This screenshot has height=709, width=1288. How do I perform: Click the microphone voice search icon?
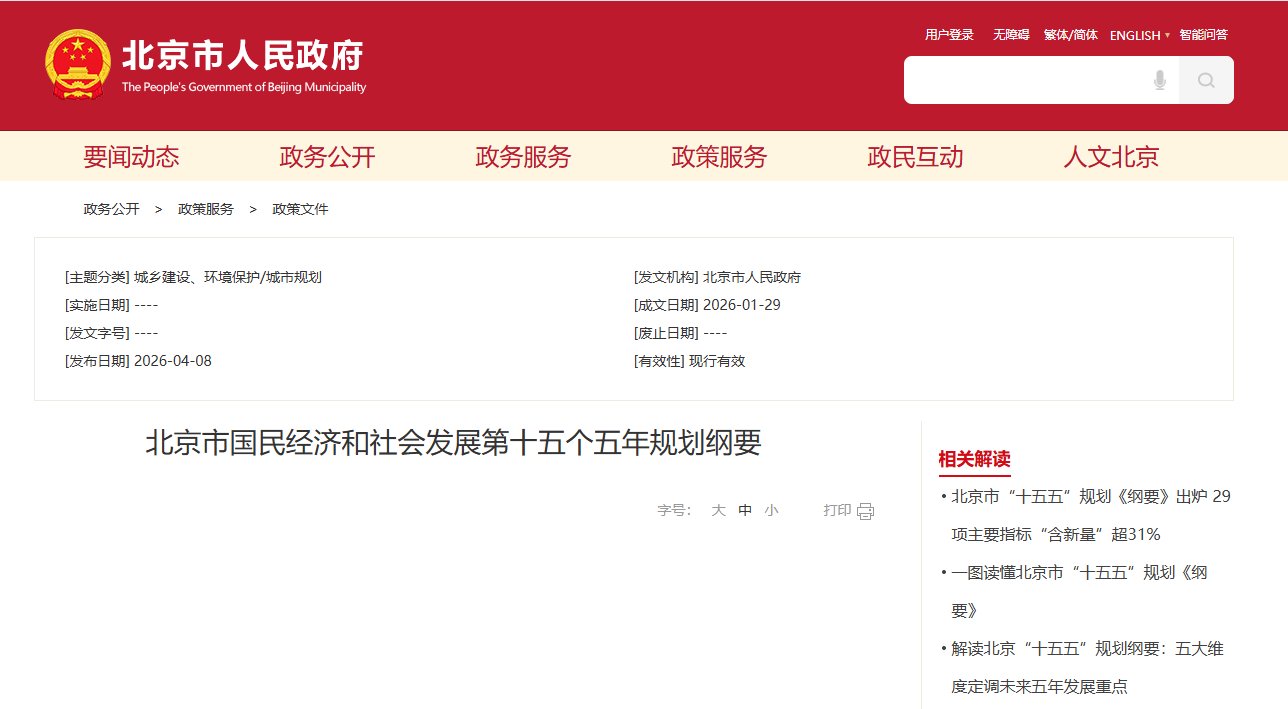tap(1159, 80)
